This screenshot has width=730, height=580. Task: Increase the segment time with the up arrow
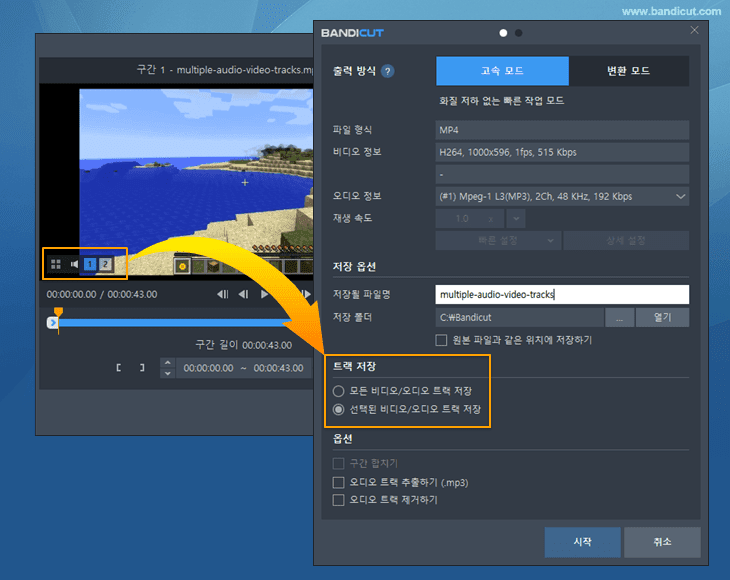click(x=168, y=363)
